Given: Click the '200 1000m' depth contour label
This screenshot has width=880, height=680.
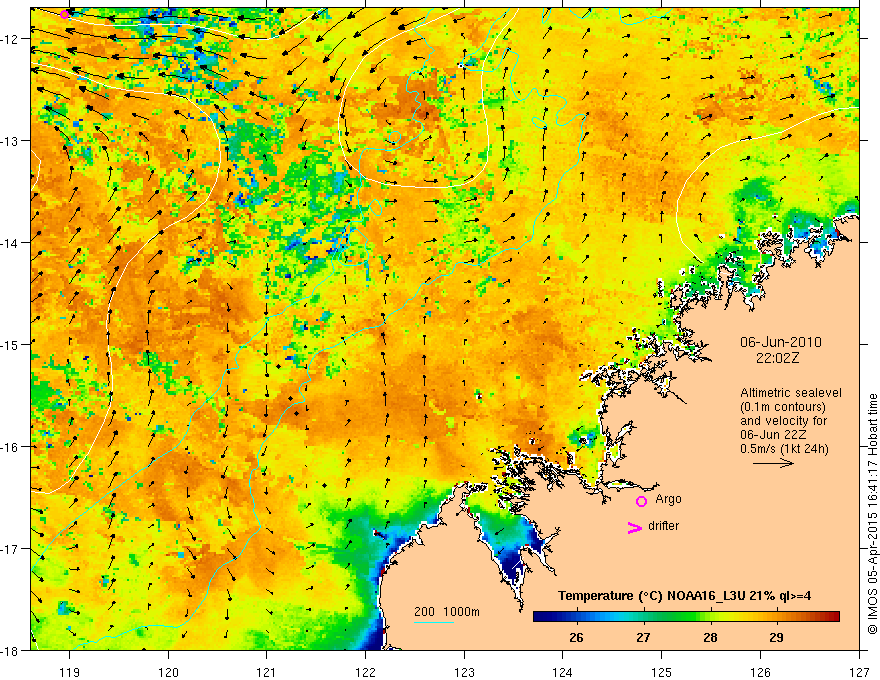Looking at the screenshot, I should [x=447, y=612].
